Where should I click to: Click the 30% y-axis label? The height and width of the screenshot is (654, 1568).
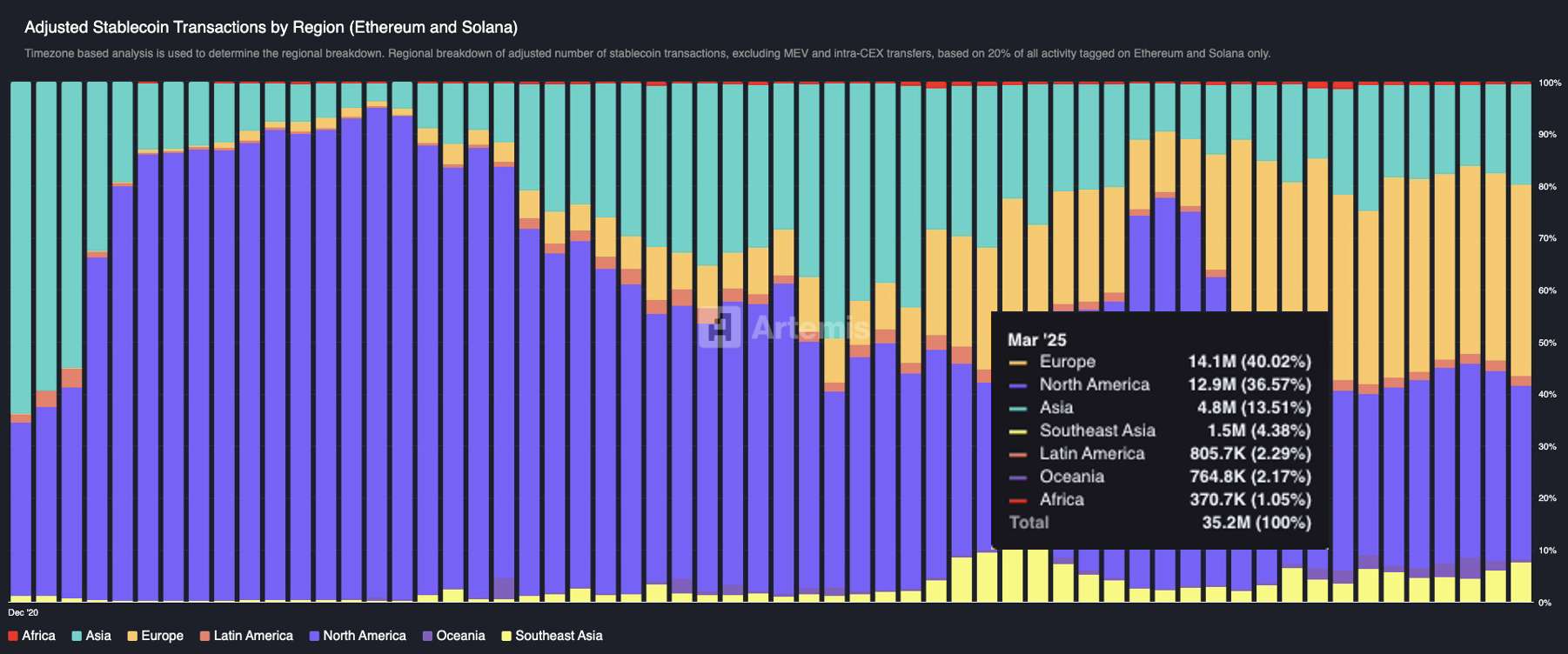click(x=1547, y=446)
